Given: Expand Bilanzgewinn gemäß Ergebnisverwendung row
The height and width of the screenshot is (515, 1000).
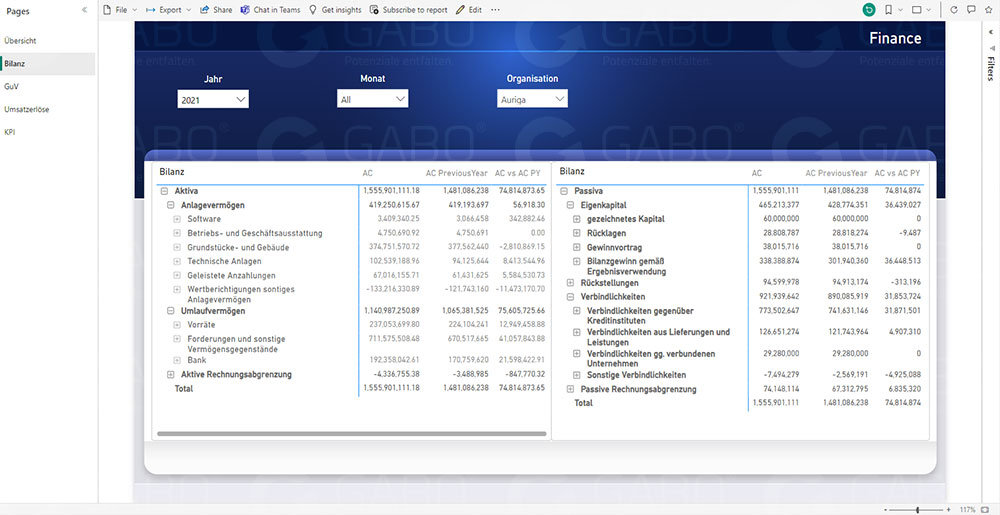Looking at the screenshot, I should 577,261.
